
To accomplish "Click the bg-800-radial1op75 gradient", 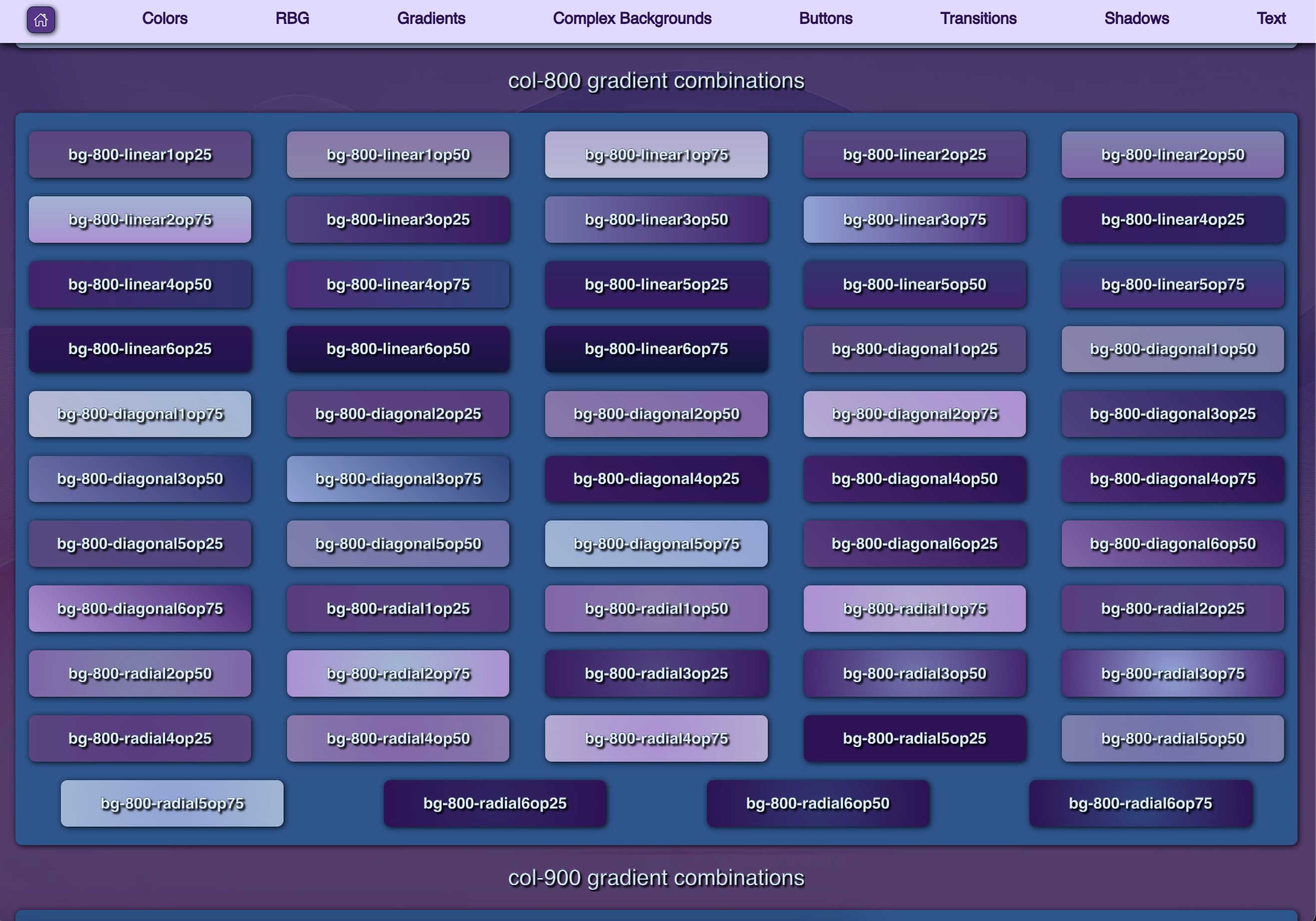I will pos(914,608).
